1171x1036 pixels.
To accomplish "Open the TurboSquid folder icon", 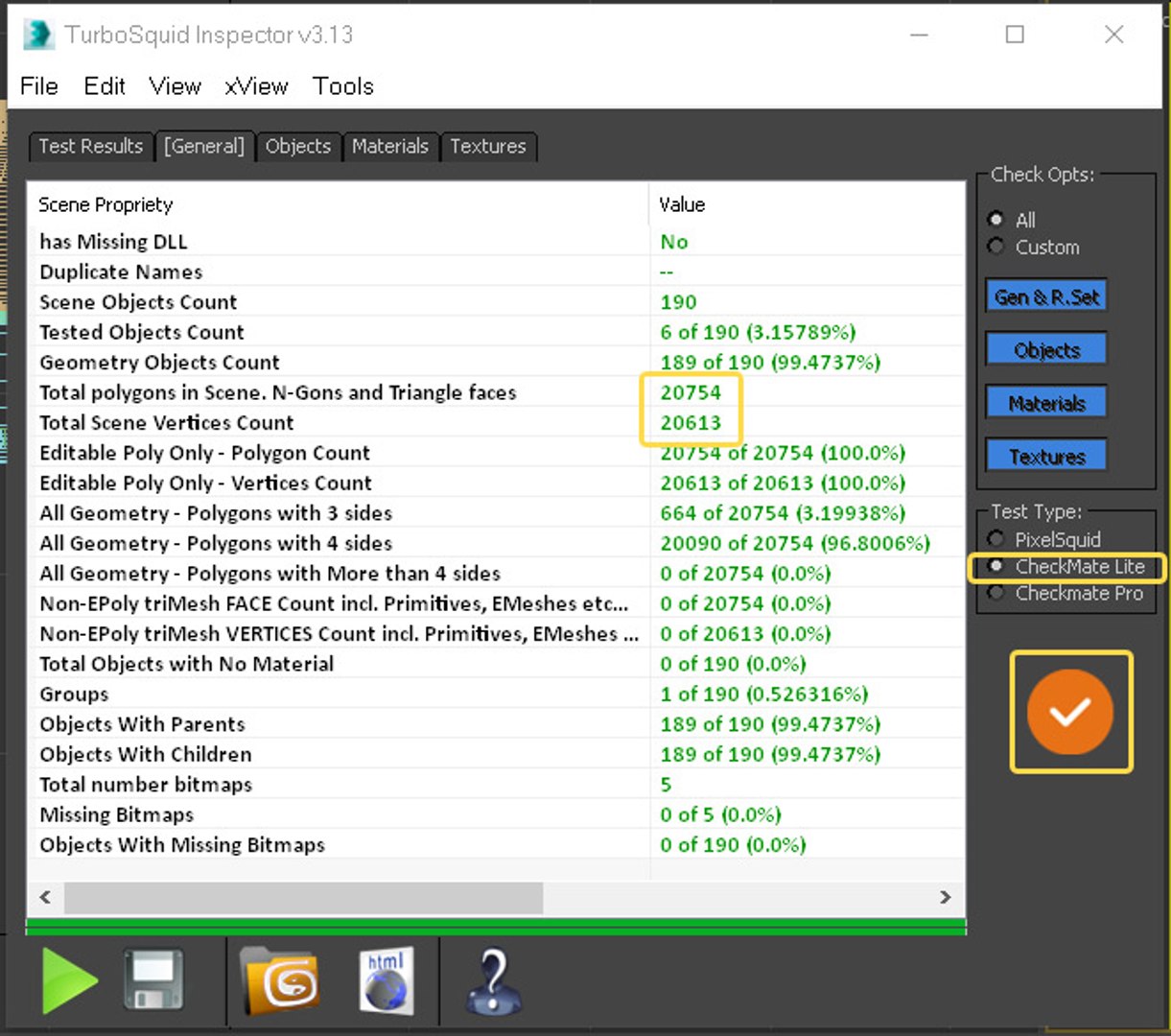I will [x=279, y=980].
